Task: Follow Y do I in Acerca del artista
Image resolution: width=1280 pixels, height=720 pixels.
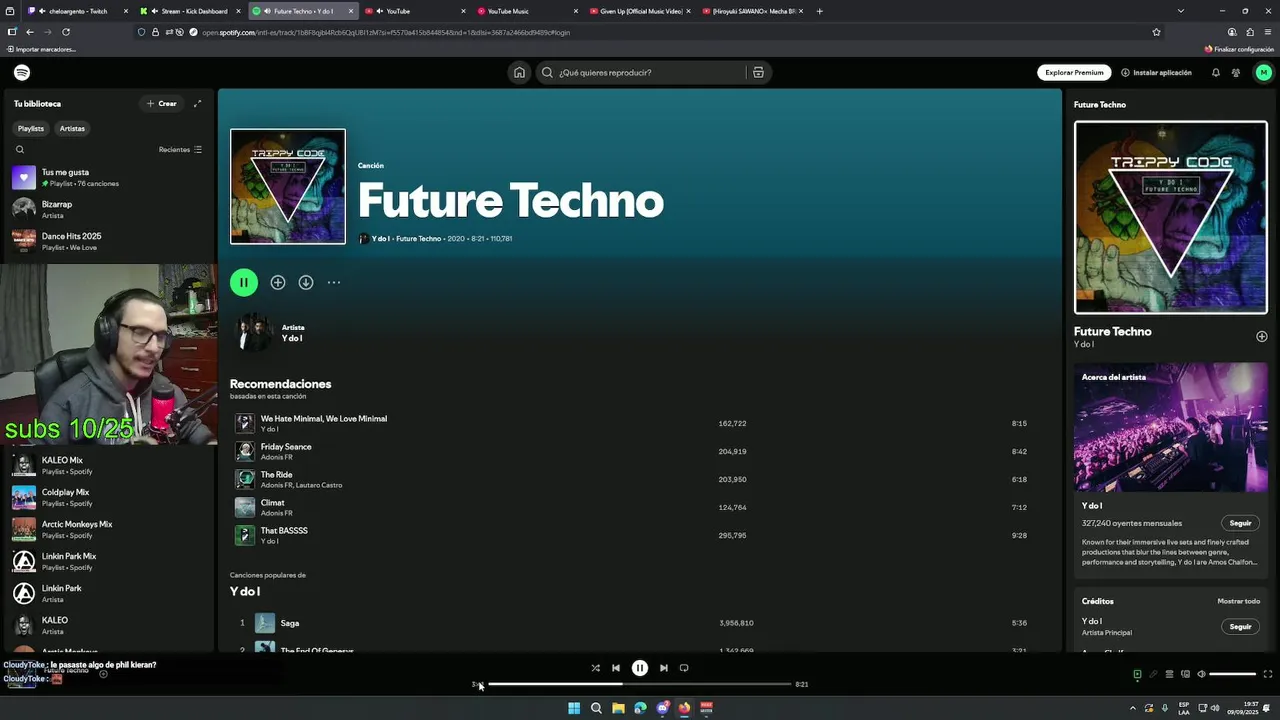Action: [x=1240, y=523]
